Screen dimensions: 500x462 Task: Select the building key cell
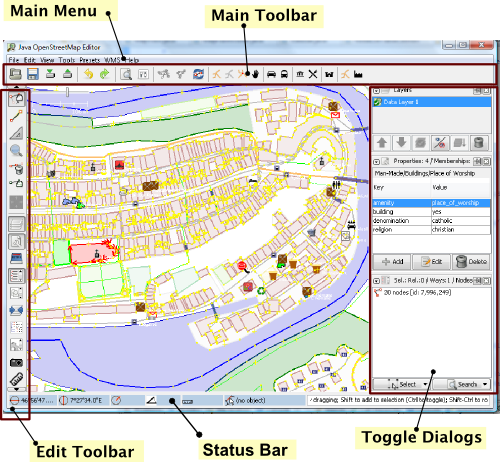[x=402, y=212]
